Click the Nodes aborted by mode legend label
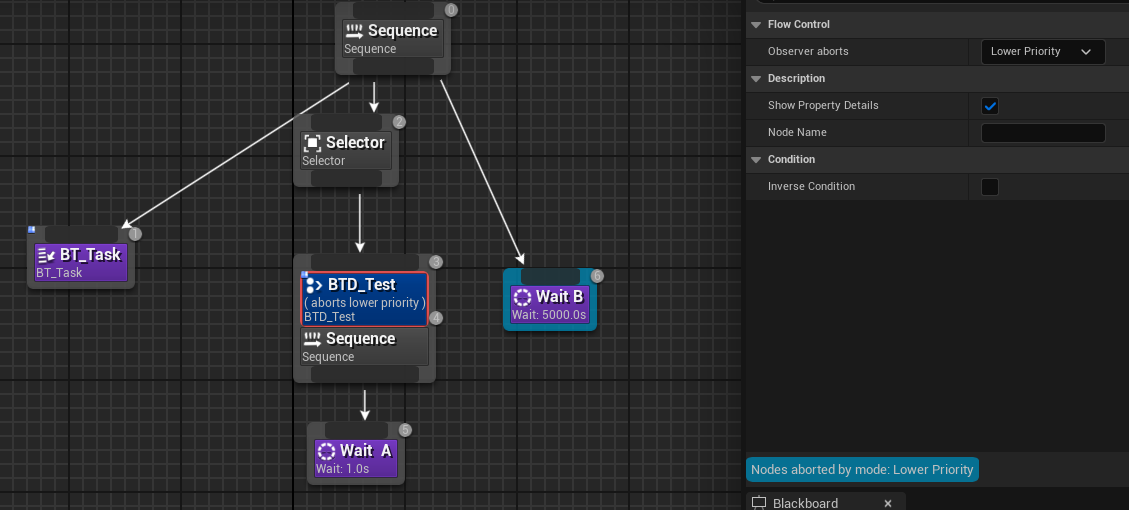The height and width of the screenshot is (510, 1129). pyautogui.click(x=862, y=470)
